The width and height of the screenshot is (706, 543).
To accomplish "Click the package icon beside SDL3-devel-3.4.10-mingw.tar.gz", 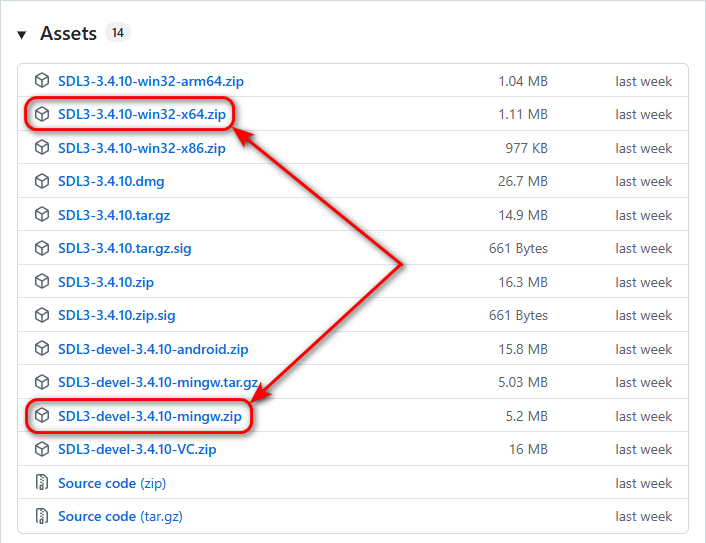I will pos(42,382).
